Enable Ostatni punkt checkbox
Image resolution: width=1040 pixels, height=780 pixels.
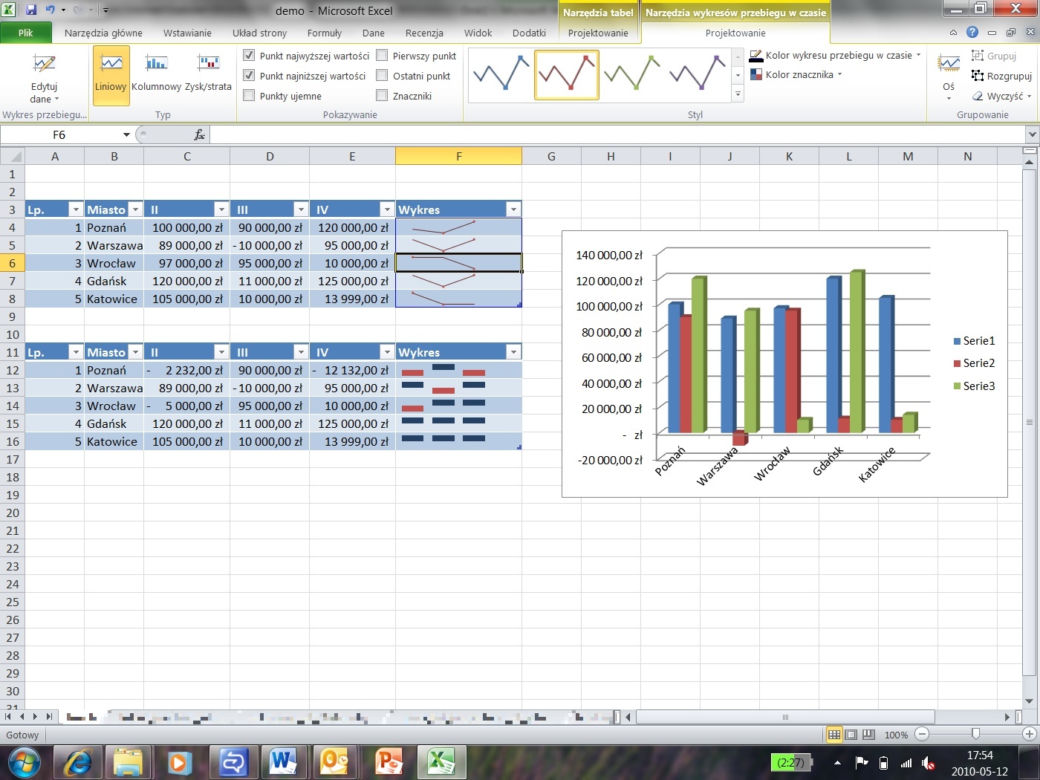click(382, 75)
